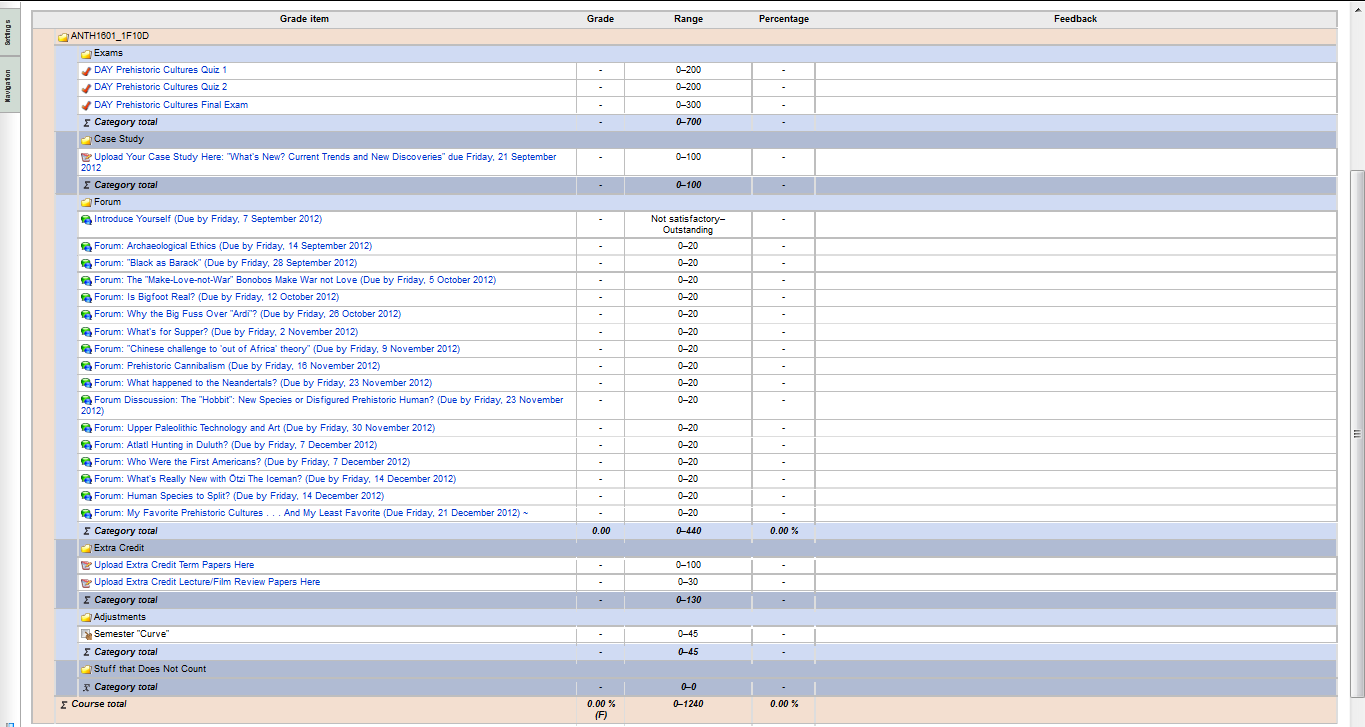The image size is (1365, 727).
Task: Click the Course total row label
Action: (x=99, y=704)
